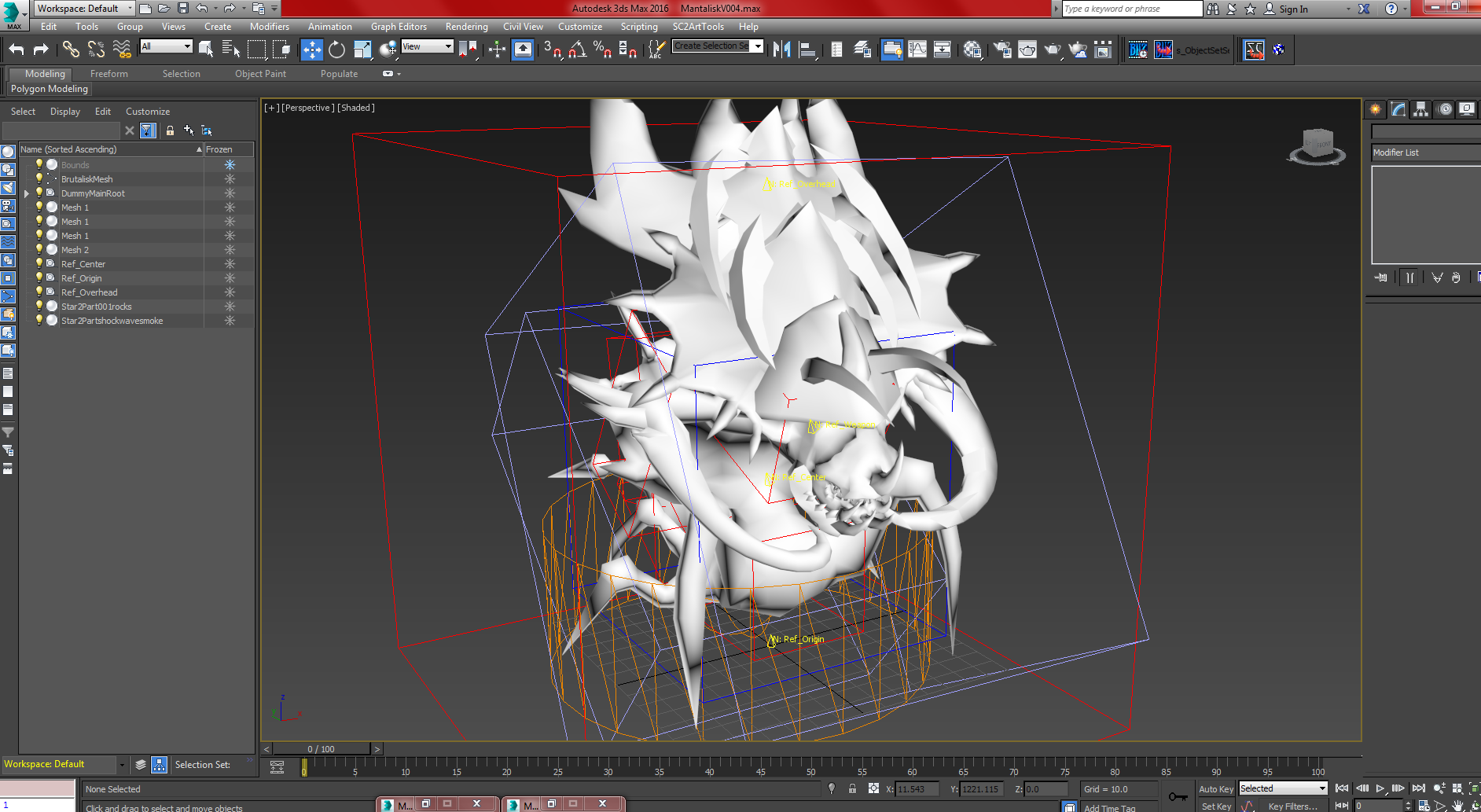Open the Create command panel tab

(x=1375, y=109)
